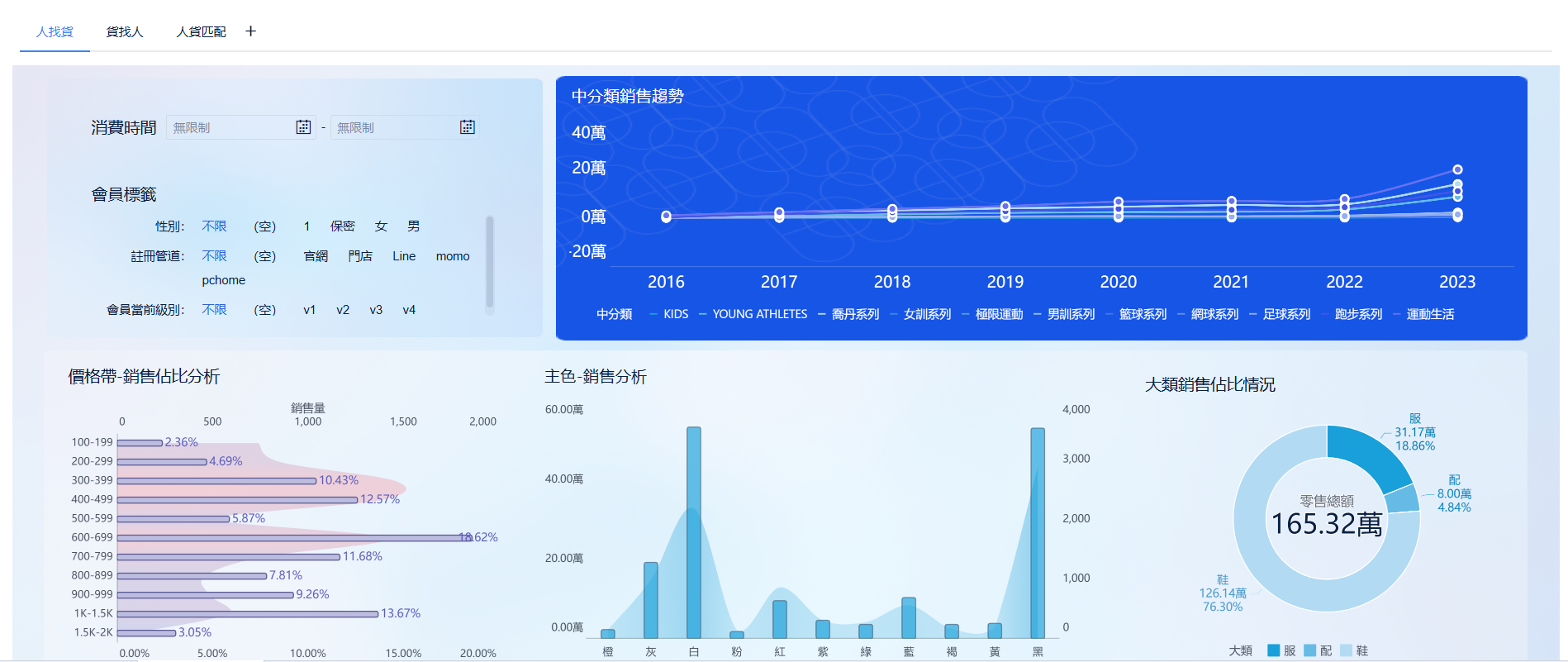Toggle YOUNG ATHLETES legend item
This screenshot has width=1568, height=662.
753,314
